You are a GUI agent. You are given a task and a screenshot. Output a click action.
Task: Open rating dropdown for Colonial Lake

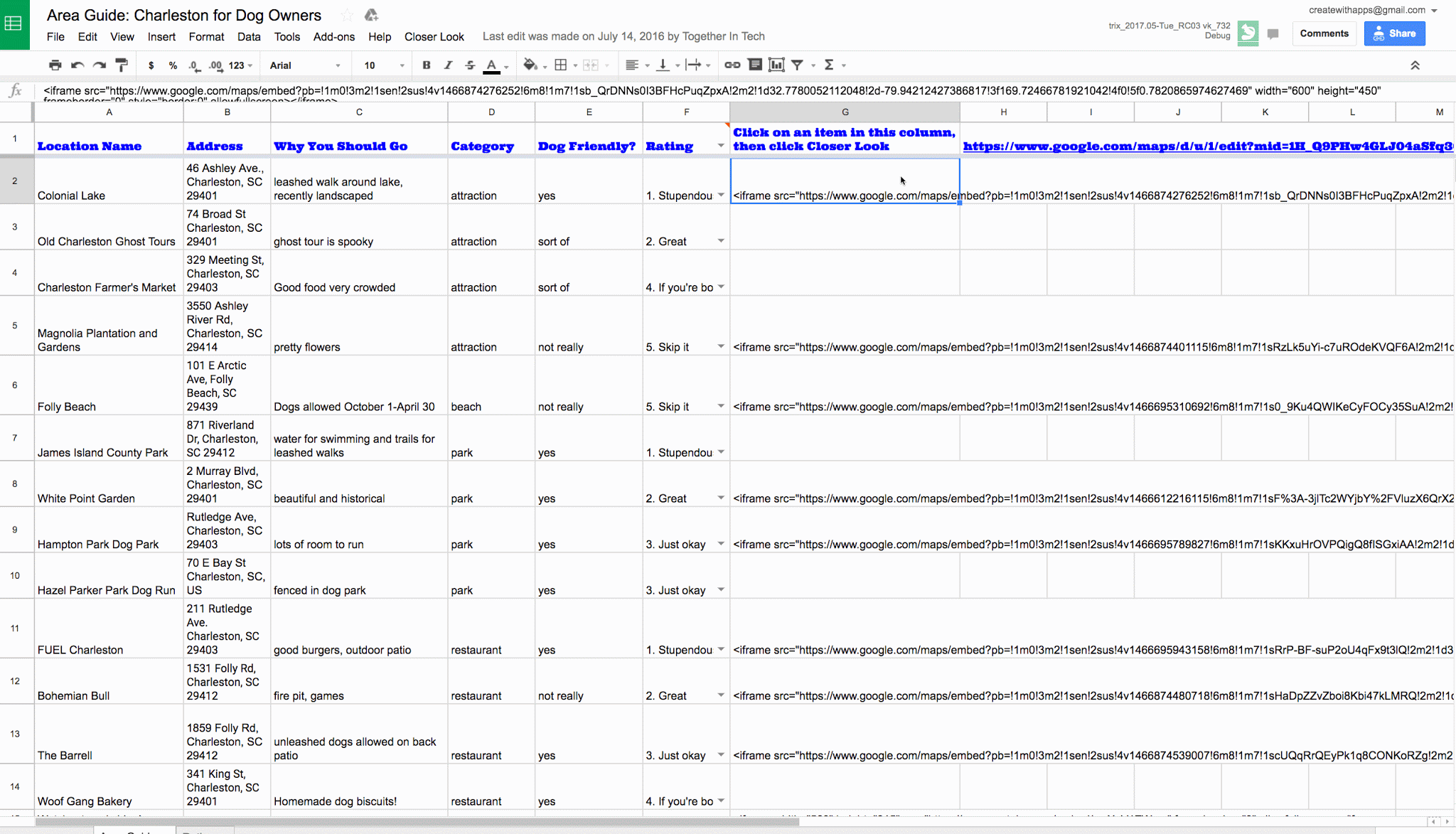tap(721, 196)
